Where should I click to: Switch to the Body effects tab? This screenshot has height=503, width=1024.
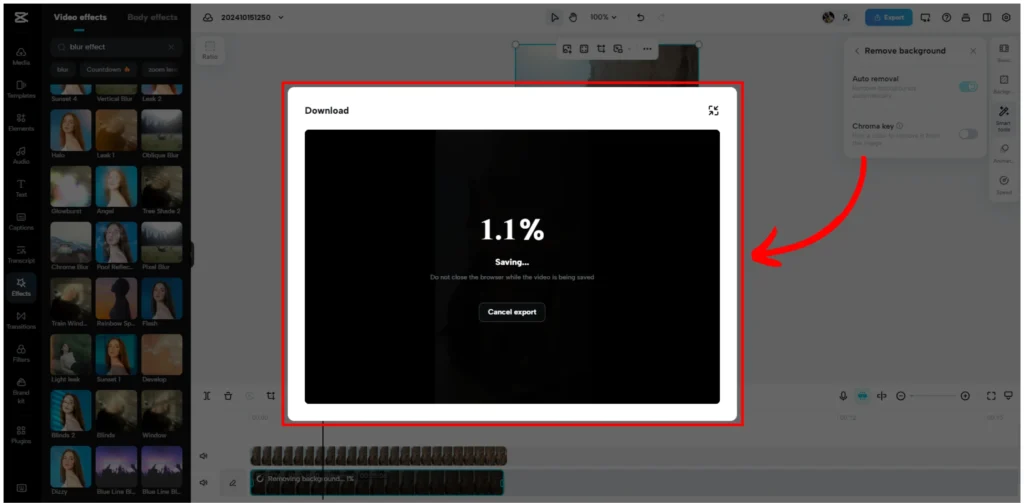(152, 17)
